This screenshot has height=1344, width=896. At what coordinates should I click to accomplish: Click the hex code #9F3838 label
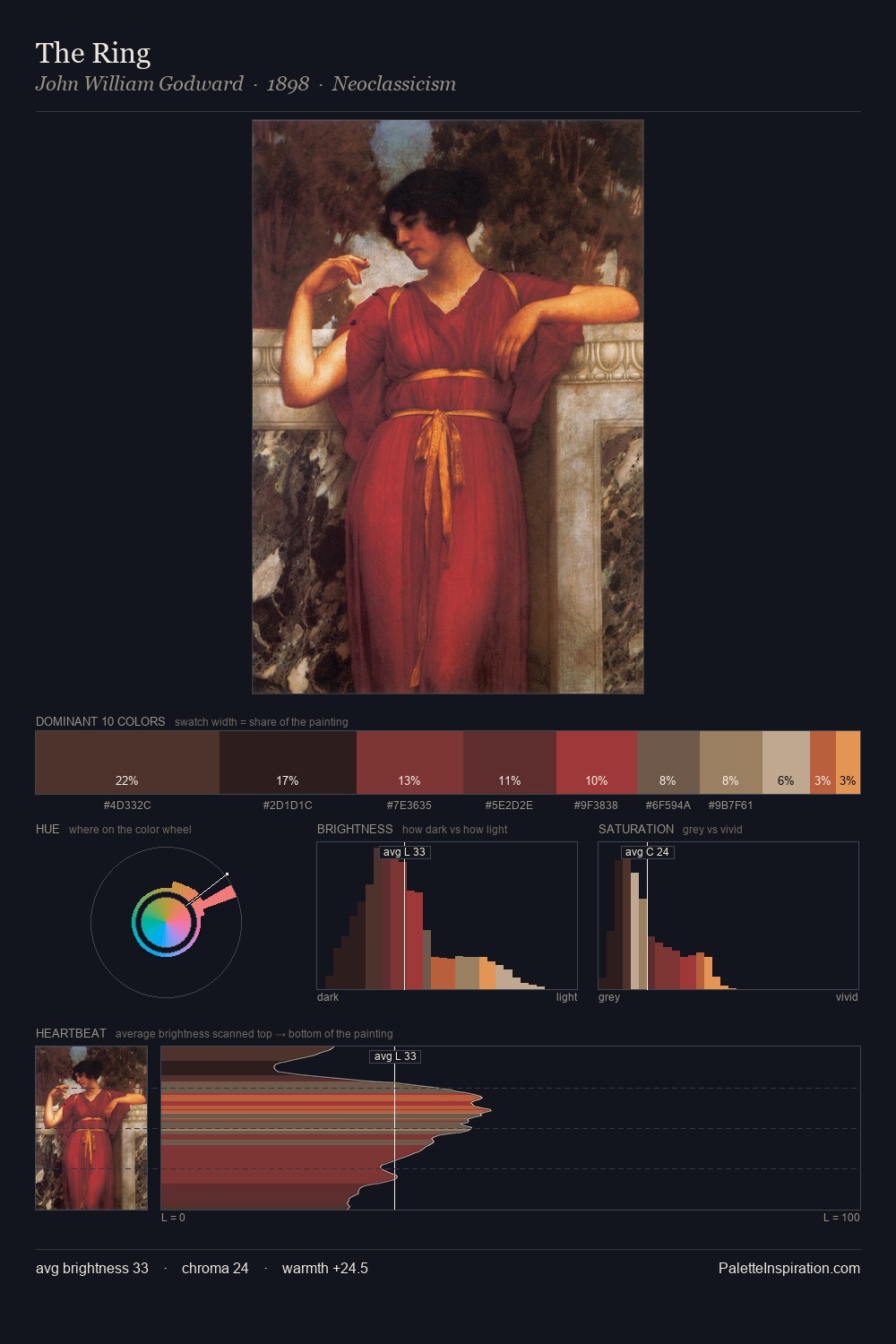click(x=597, y=806)
